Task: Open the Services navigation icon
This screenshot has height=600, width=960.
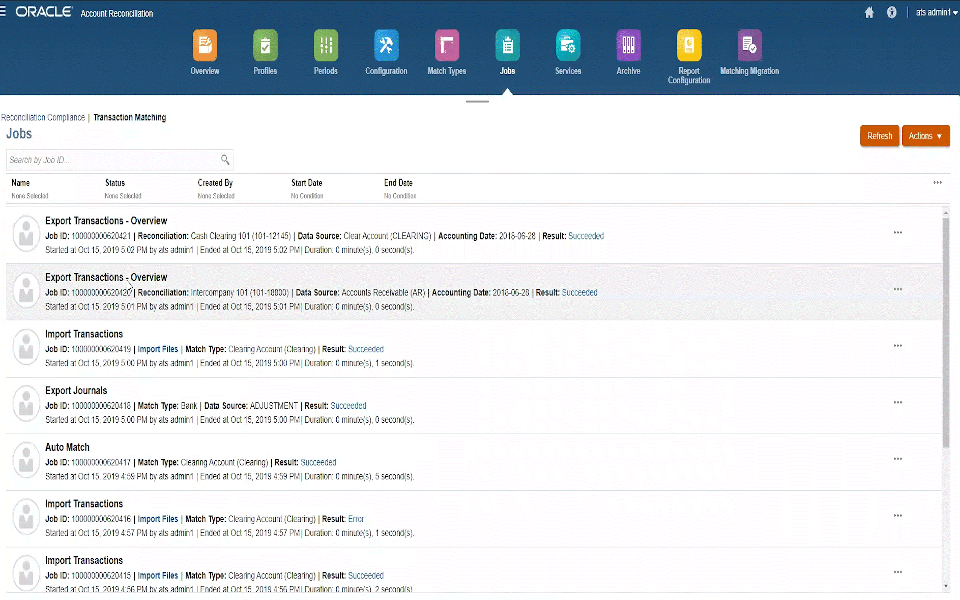Action: pyautogui.click(x=567, y=46)
